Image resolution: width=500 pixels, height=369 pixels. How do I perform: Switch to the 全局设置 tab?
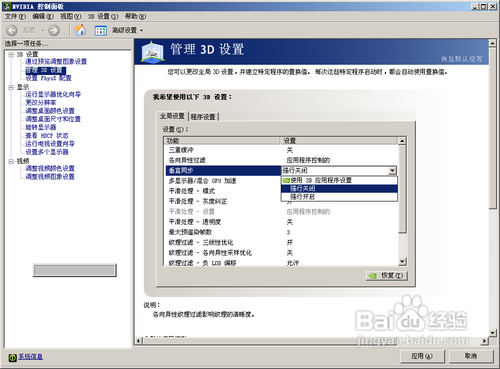click(172, 116)
